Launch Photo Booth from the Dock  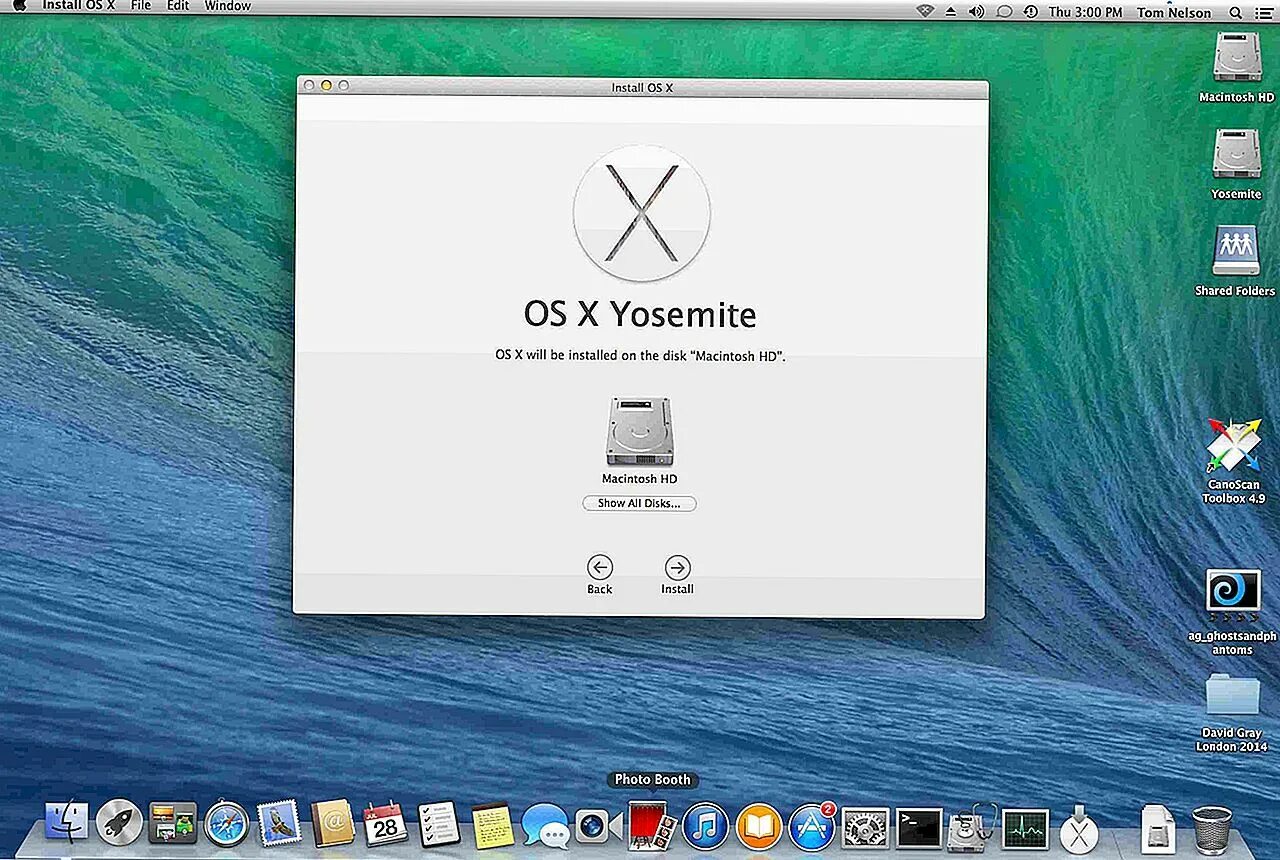[653, 825]
